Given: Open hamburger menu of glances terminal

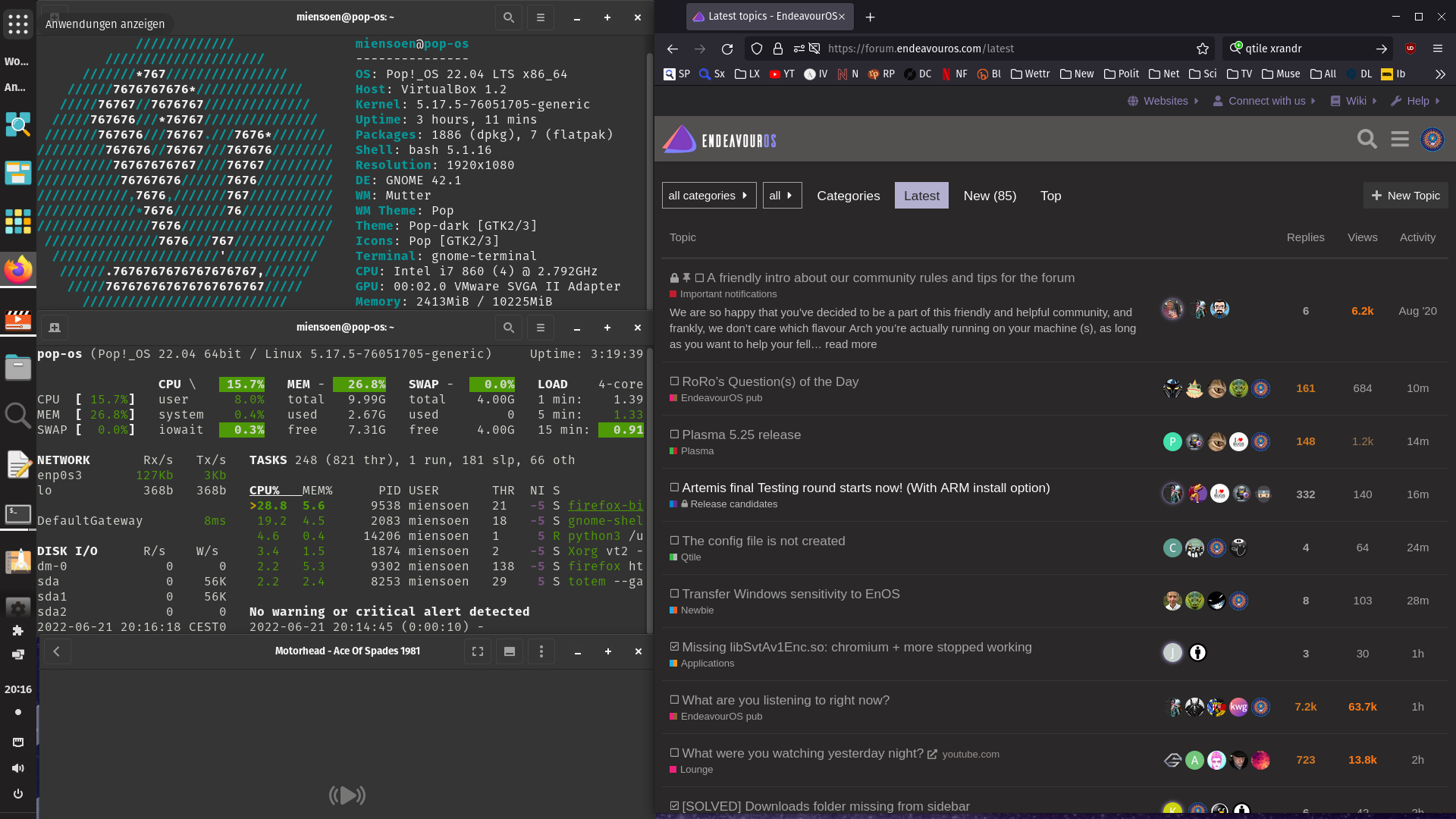Looking at the screenshot, I should coord(541,328).
